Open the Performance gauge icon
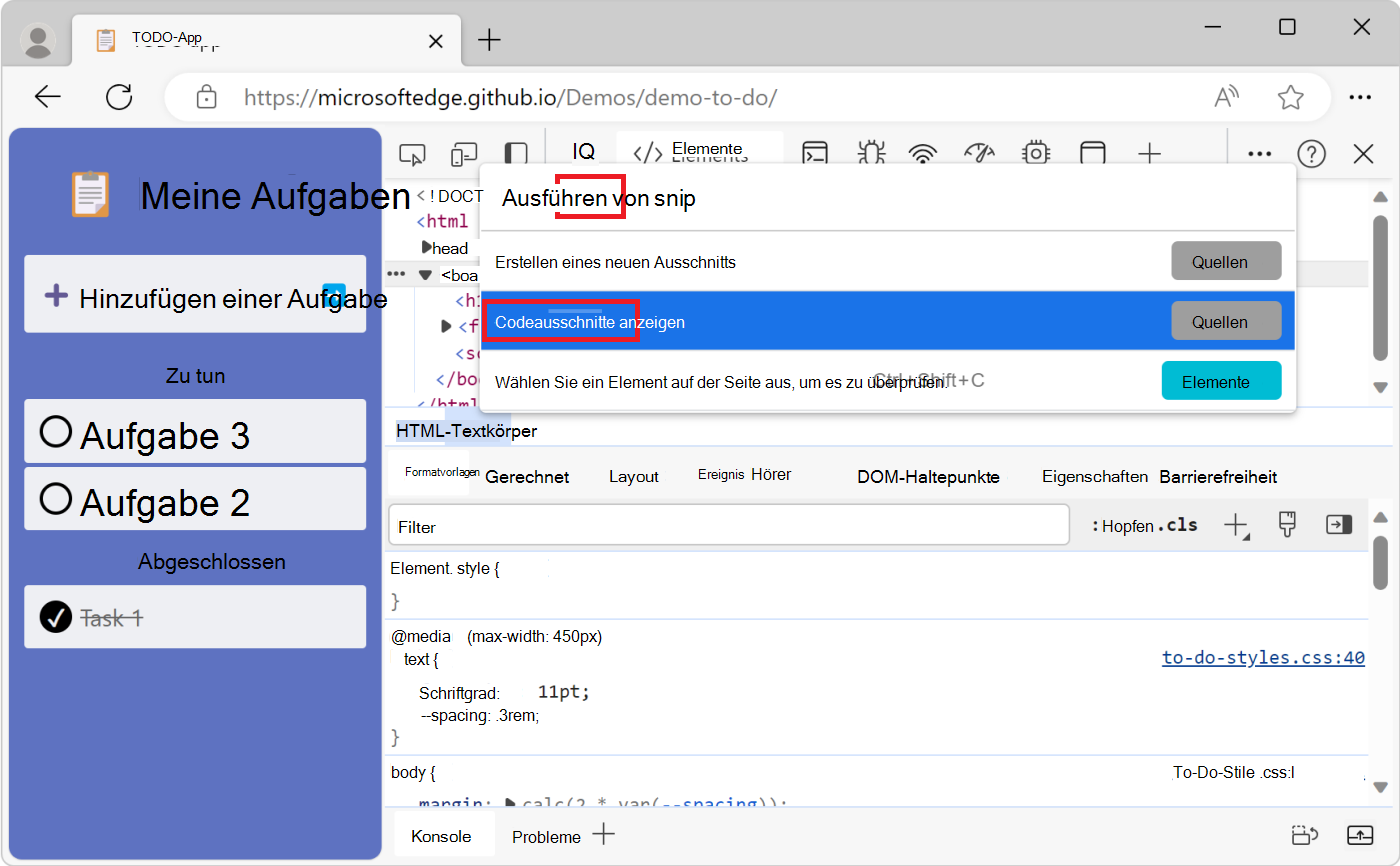 [x=979, y=153]
